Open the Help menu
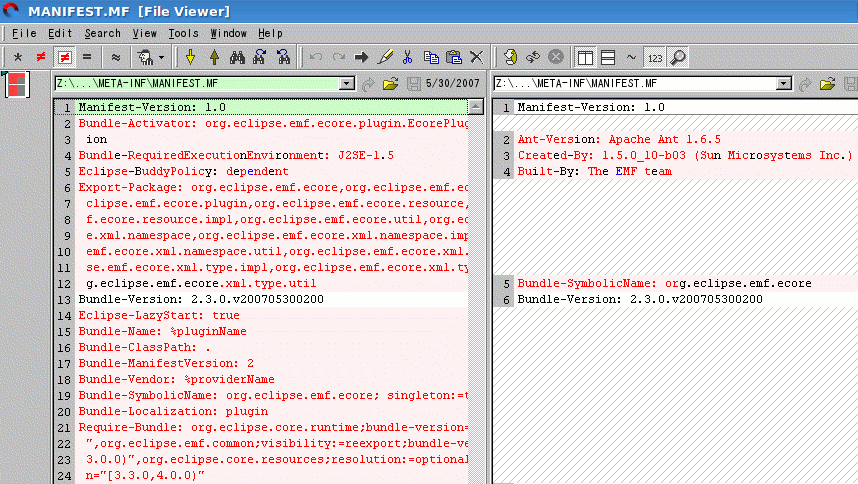The width and height of the screenshot is (858, 484). click(x=270, y=33)
